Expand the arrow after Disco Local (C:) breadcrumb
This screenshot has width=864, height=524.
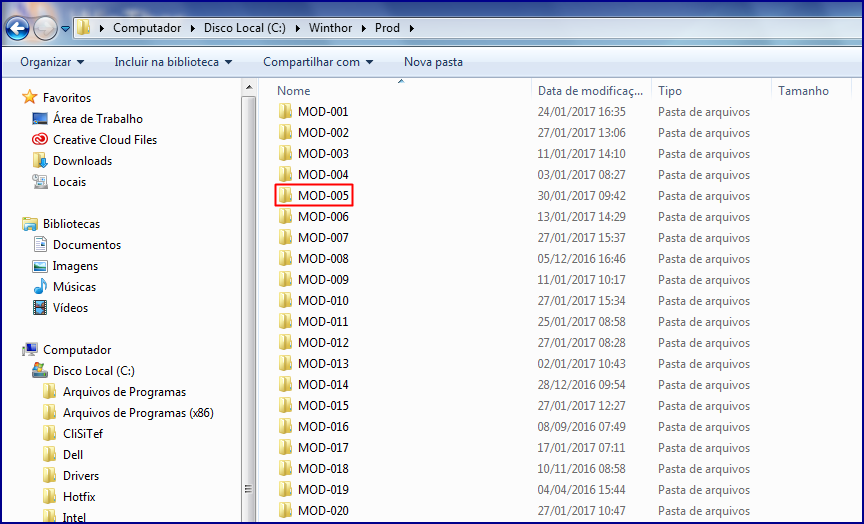point(297,28)
